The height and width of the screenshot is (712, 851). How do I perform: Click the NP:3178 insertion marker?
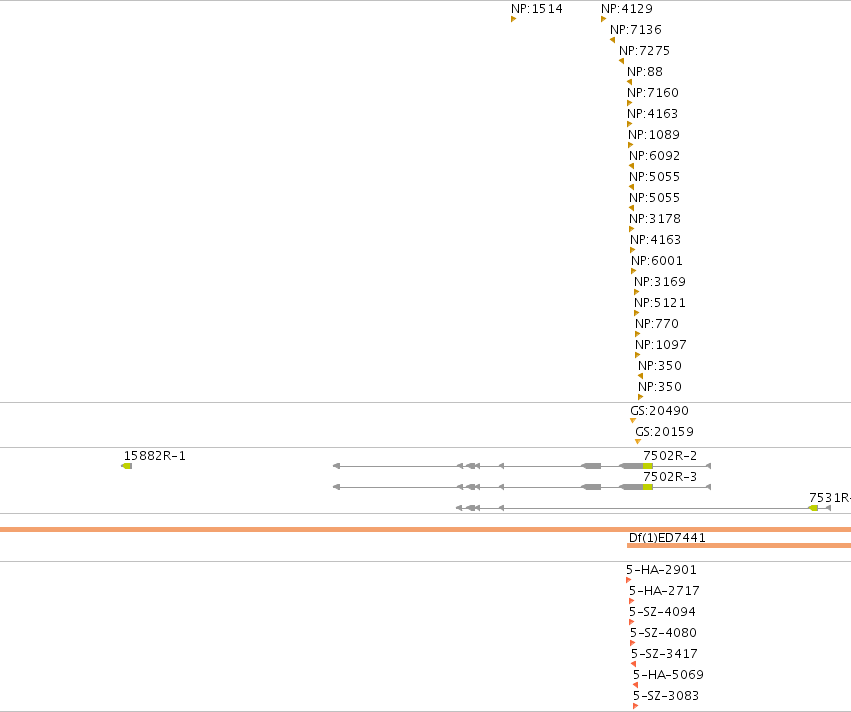(x=631, y=229)
